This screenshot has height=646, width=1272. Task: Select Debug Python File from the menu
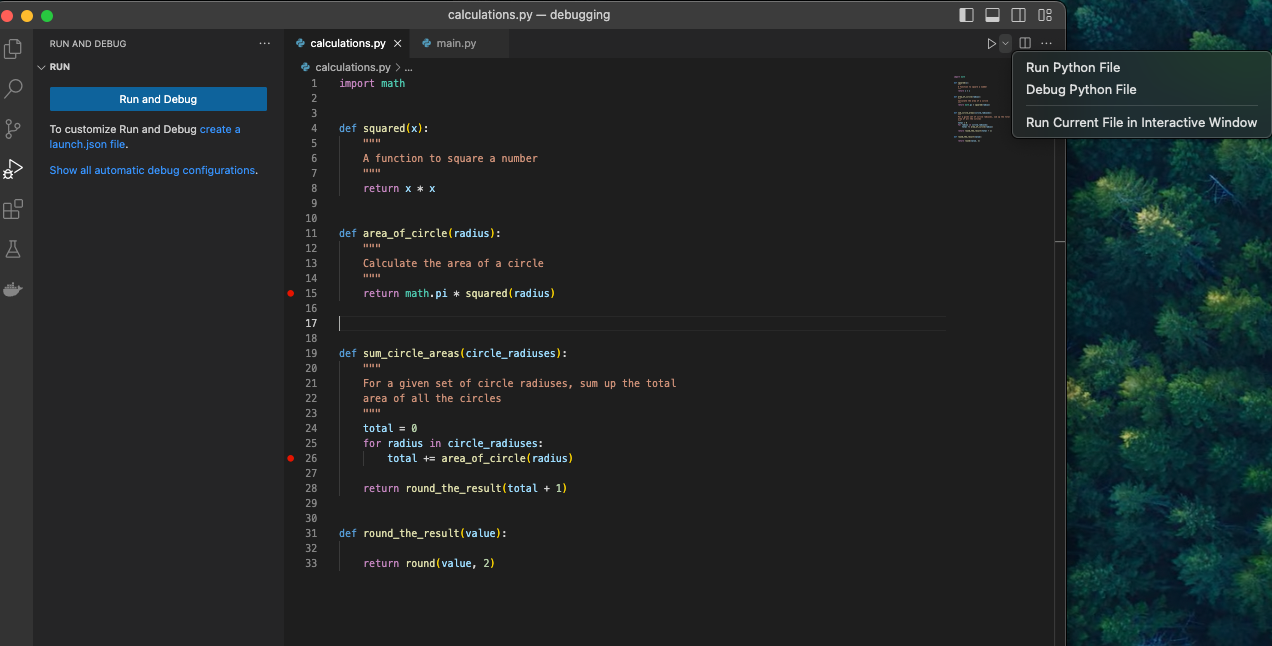[x=1080, y=89]
